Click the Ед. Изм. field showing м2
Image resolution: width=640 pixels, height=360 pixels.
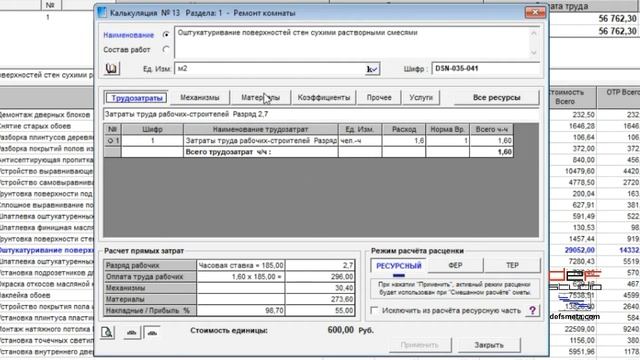point(269,69)
